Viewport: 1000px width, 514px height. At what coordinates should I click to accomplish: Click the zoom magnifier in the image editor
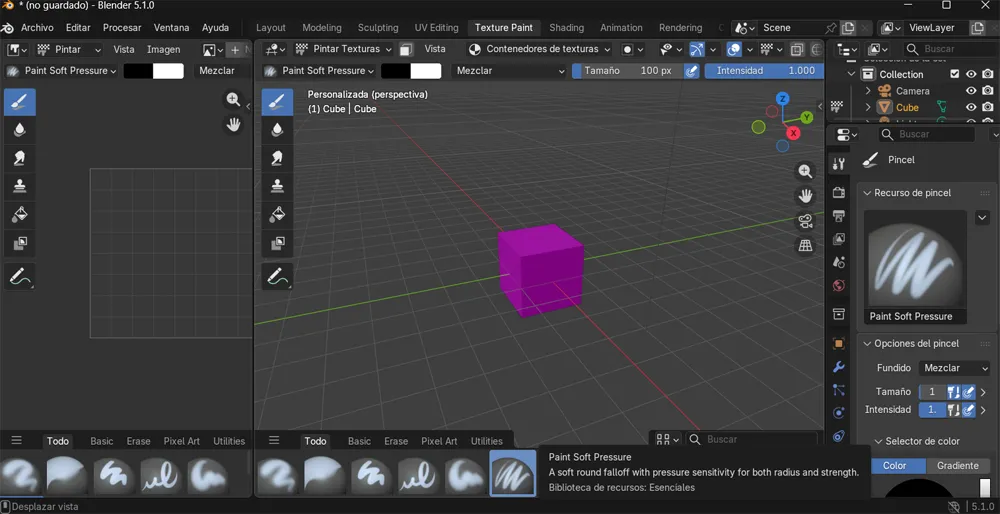pos(233,99)
